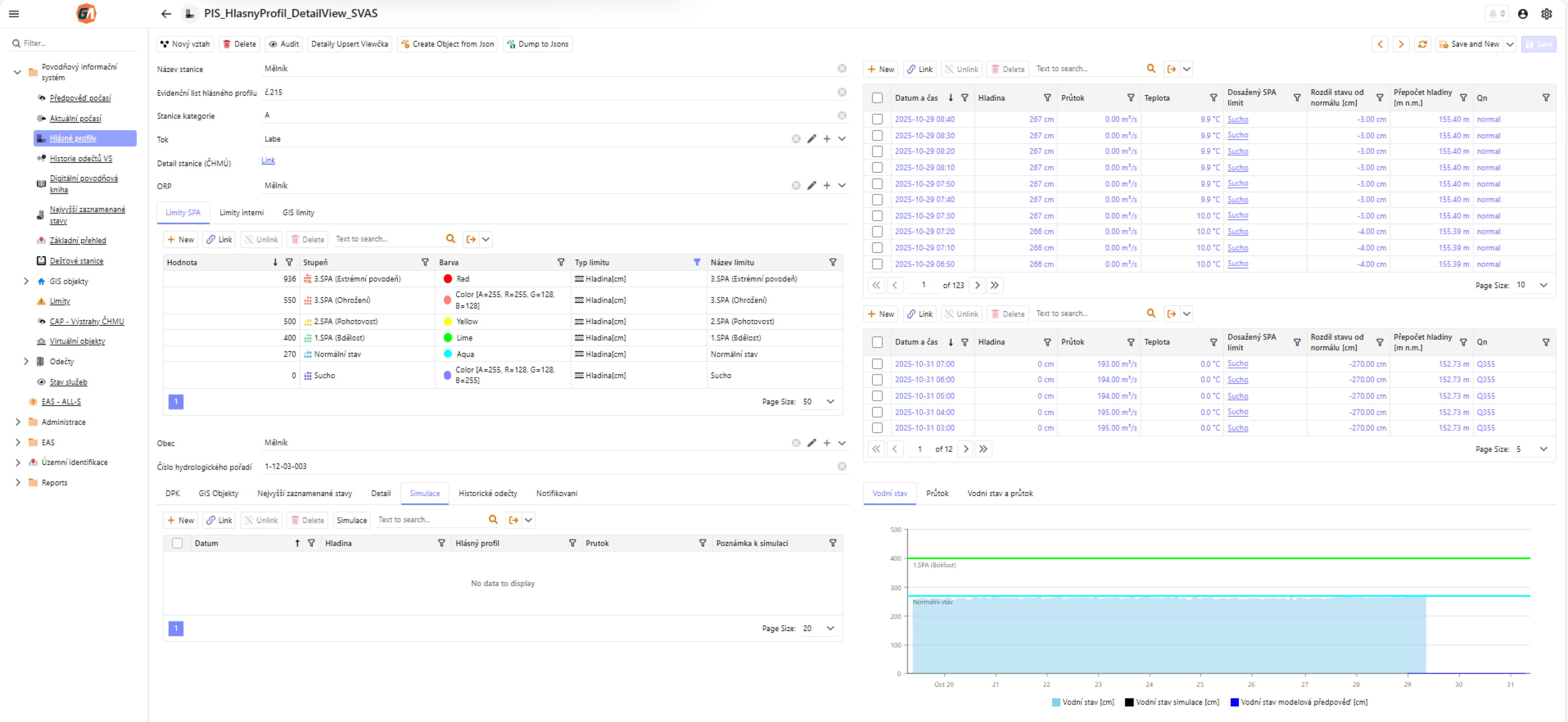The height and width of the screenshot is (722, 1568).
Task: Click the hamburger menu icon
Action: (14, 14)
